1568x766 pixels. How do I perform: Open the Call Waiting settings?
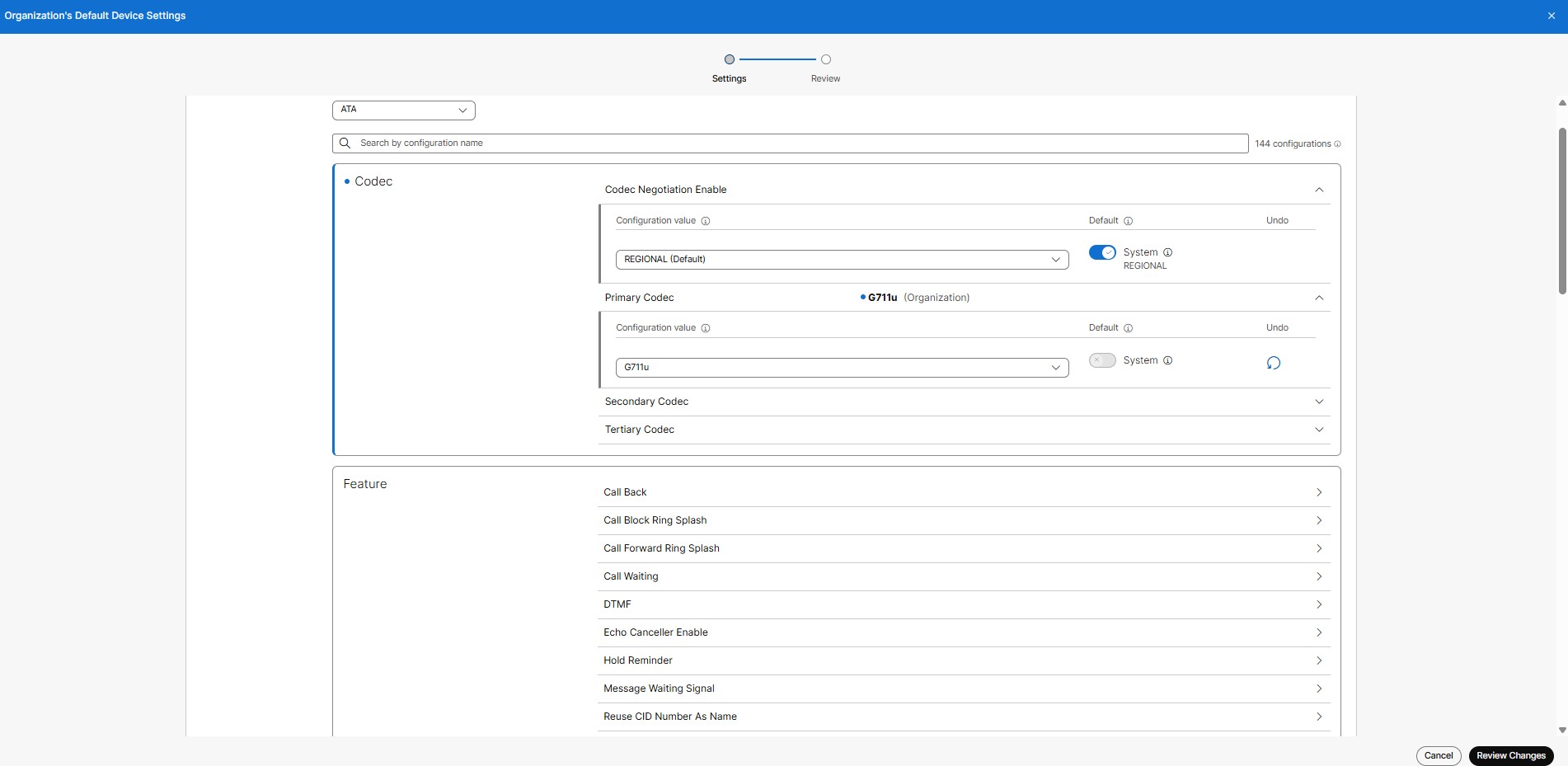(963, 576)
